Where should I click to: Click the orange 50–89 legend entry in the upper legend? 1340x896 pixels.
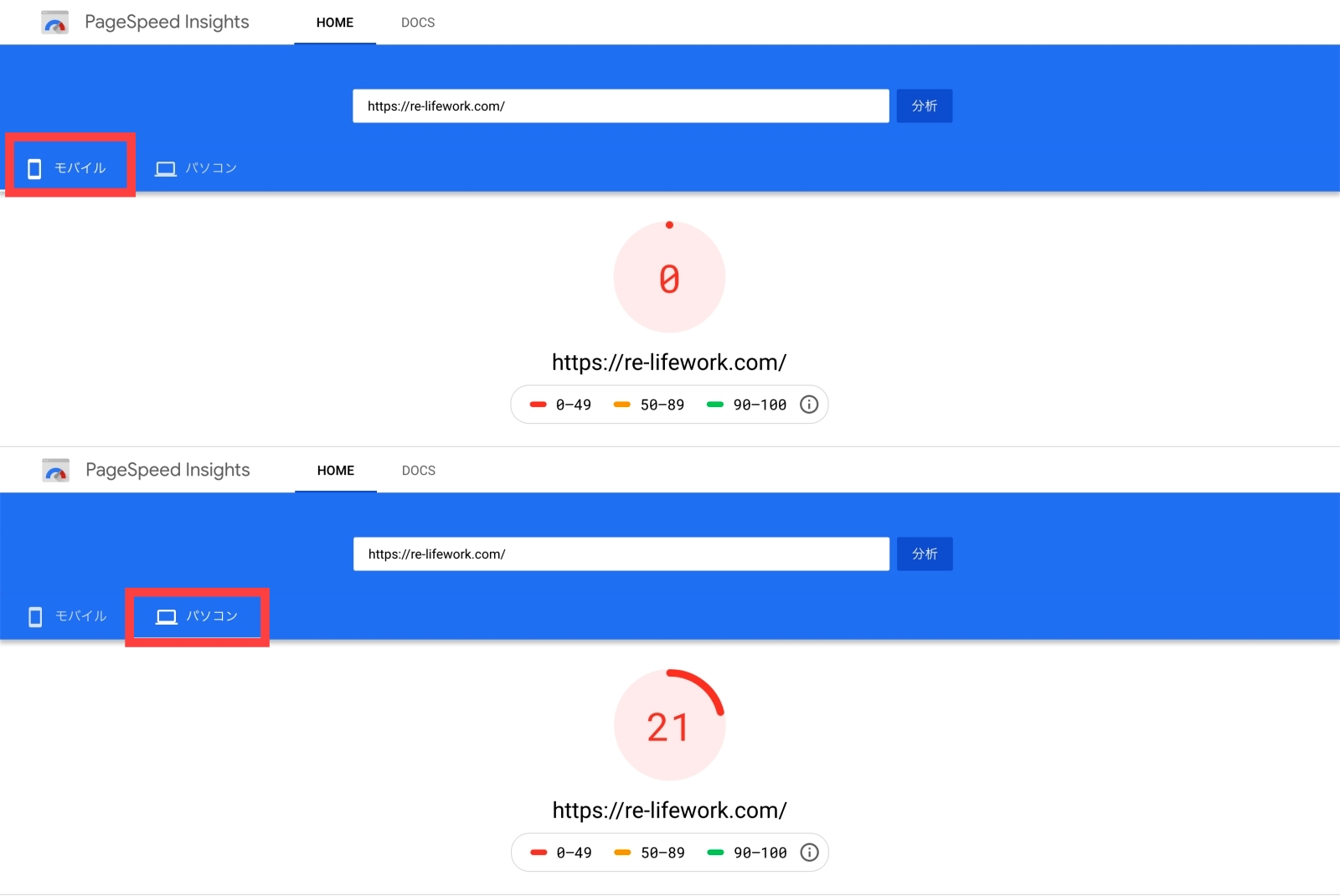coord(649,404)
